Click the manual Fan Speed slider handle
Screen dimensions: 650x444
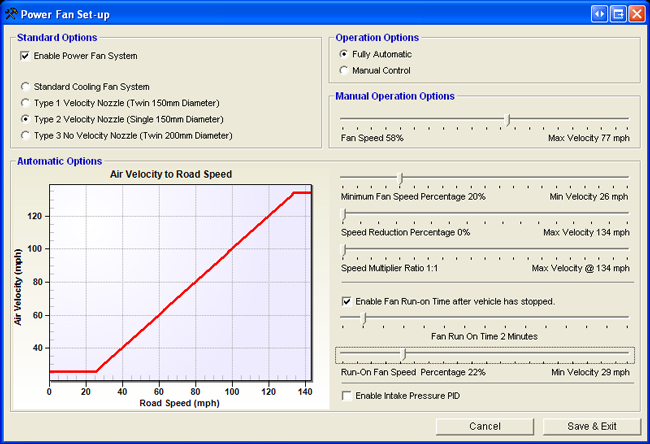[508, 120]
